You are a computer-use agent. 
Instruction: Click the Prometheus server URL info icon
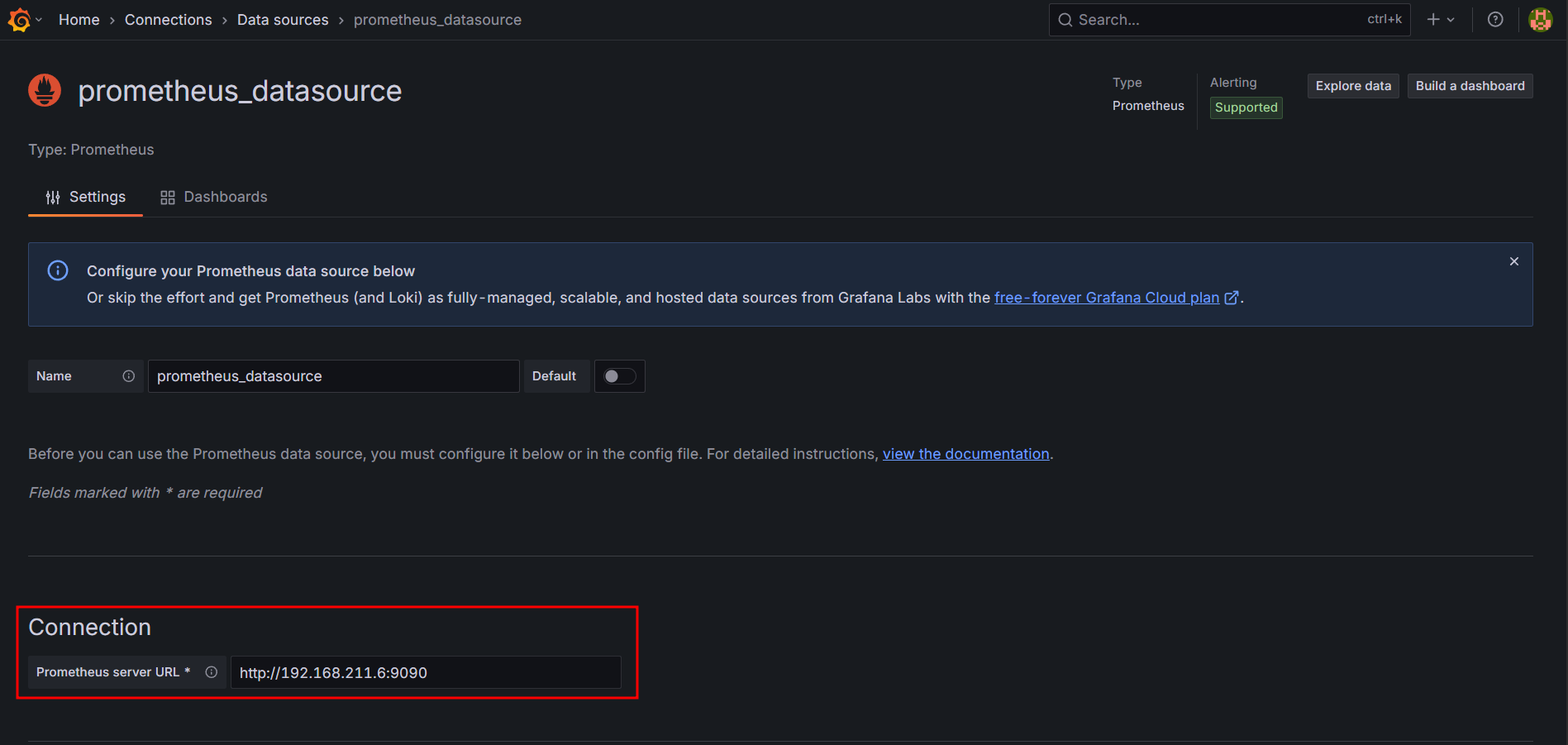[x=212, y=672]
